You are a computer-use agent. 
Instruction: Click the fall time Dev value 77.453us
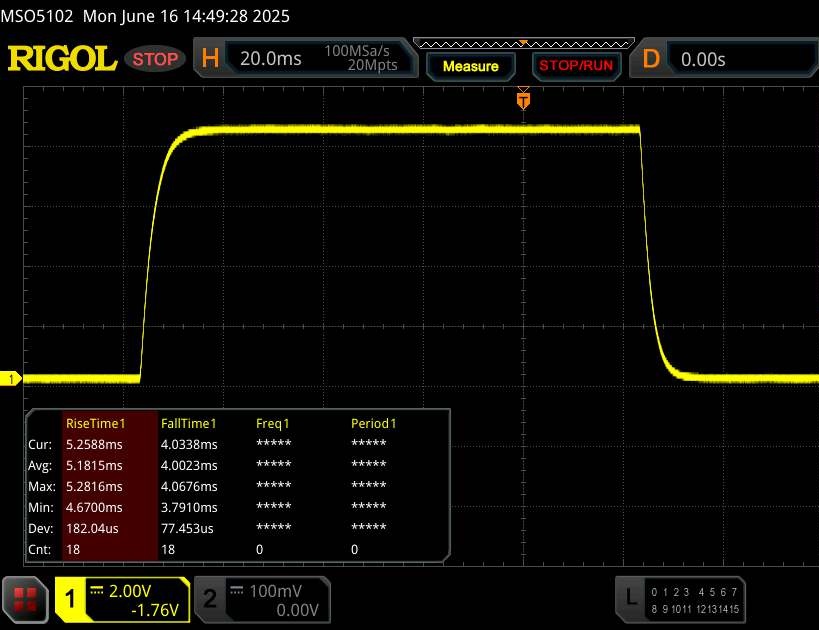[x=187, y=528]
